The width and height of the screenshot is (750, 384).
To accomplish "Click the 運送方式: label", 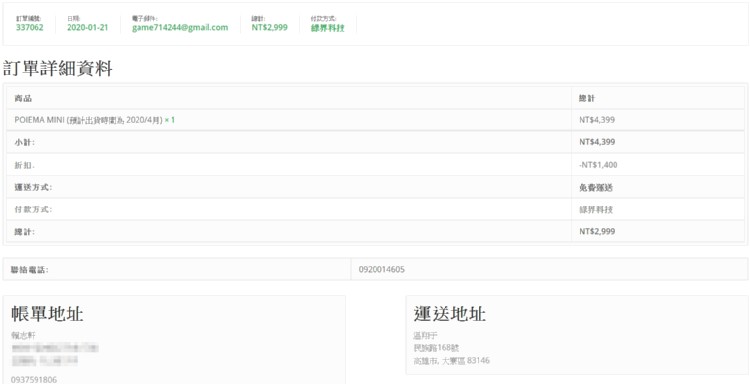I will click(x=33, y=187).
